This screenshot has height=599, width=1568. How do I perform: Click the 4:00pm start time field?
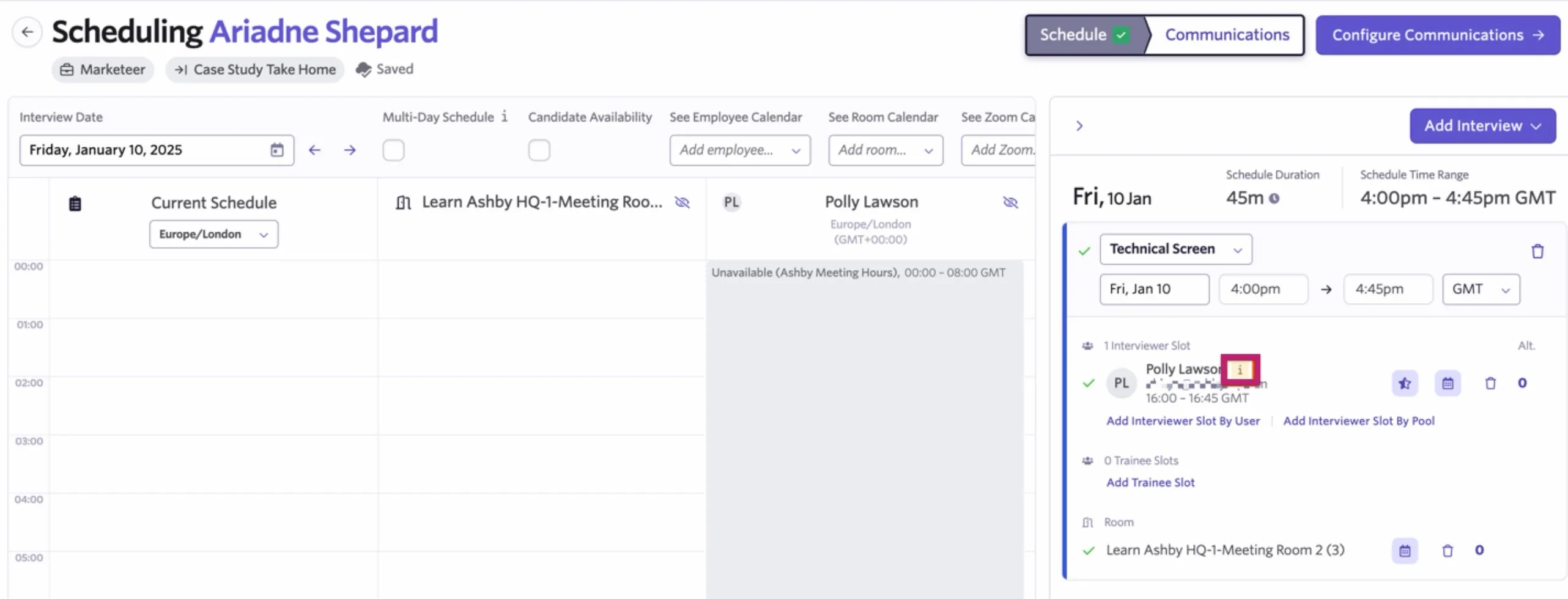pyautogui.click(x=1263, y=289)
